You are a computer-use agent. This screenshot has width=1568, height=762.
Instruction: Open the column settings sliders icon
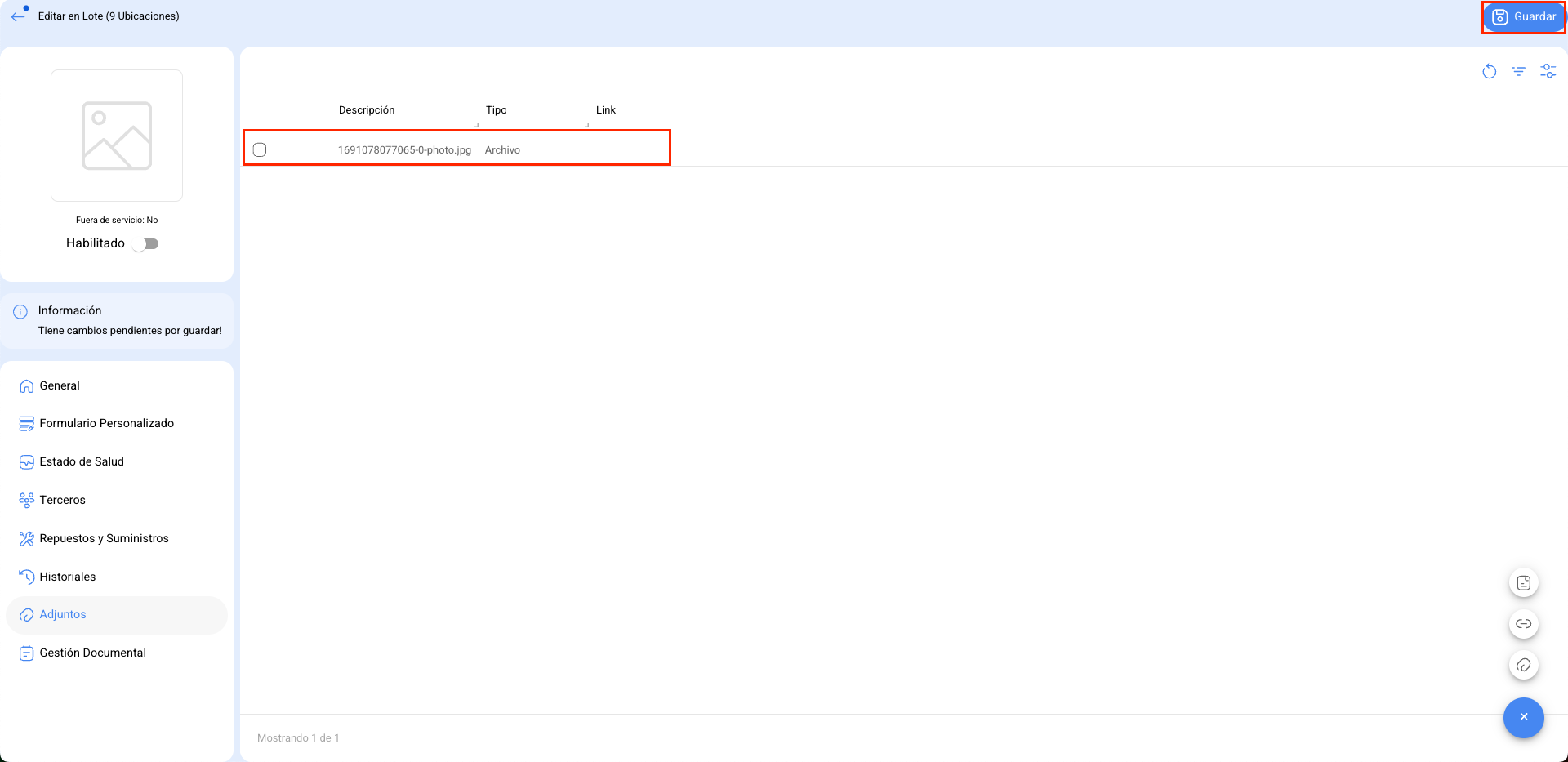1548,72
